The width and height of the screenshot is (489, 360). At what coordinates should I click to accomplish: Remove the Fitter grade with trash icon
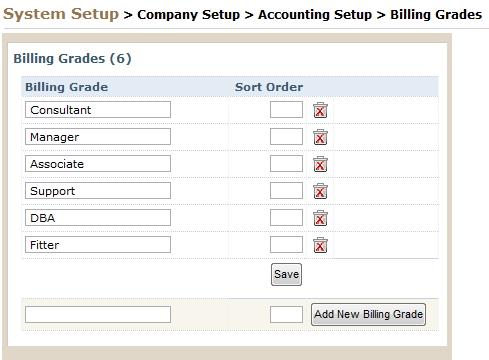[320, 245]
